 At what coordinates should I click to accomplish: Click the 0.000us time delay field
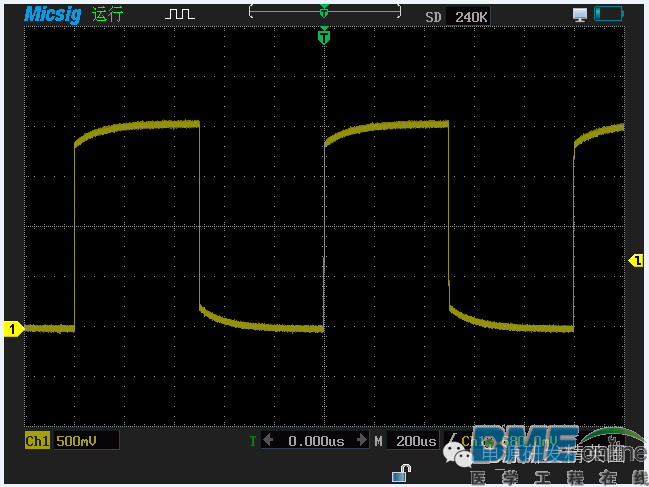click(x=315, y=441)
